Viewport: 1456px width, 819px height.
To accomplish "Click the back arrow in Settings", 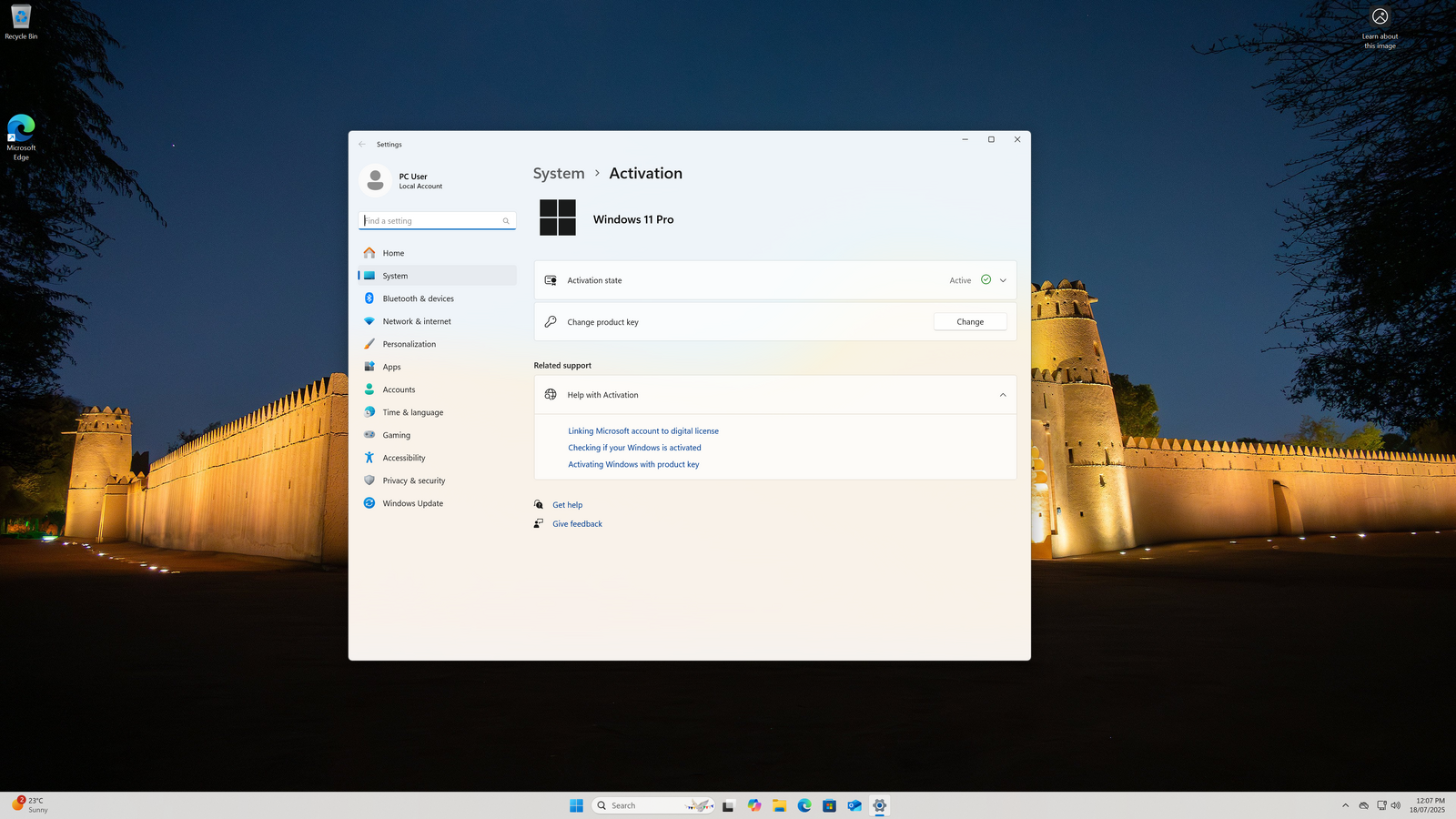I will tap(362, 144).
